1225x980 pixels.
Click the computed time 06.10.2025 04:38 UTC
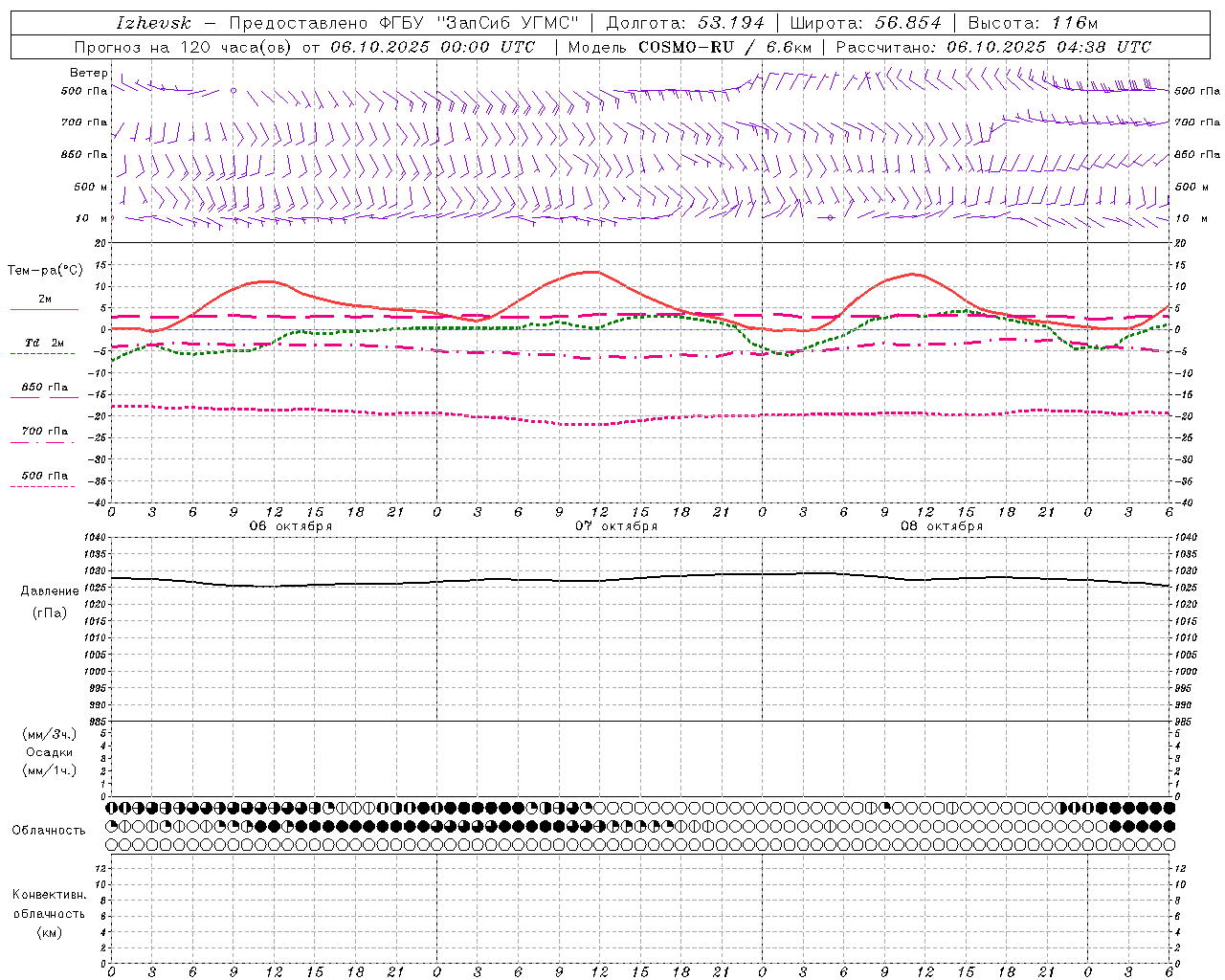pos(1049,47)
